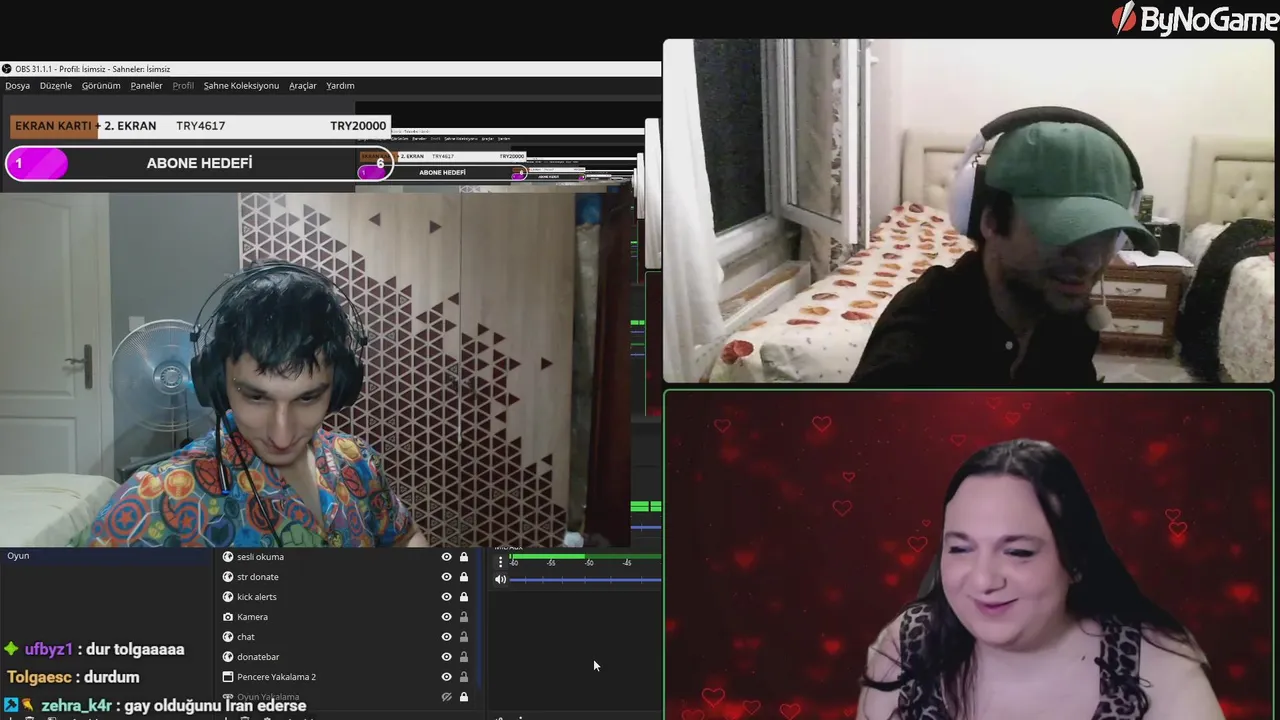Viewport: 1280px width, 720px height.
Task: Hide the sesli okuma source
Action: coord(447,557)
